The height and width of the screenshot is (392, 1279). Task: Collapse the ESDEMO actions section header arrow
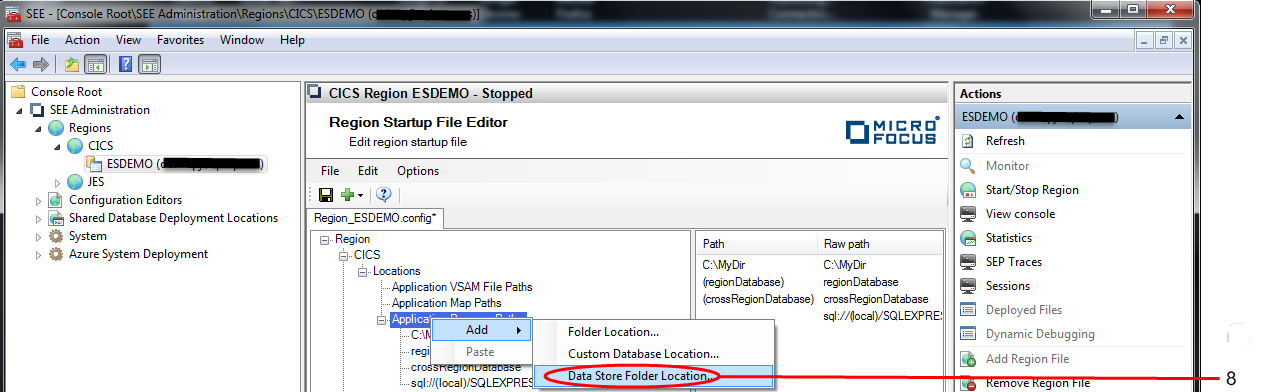point(1181,117)
